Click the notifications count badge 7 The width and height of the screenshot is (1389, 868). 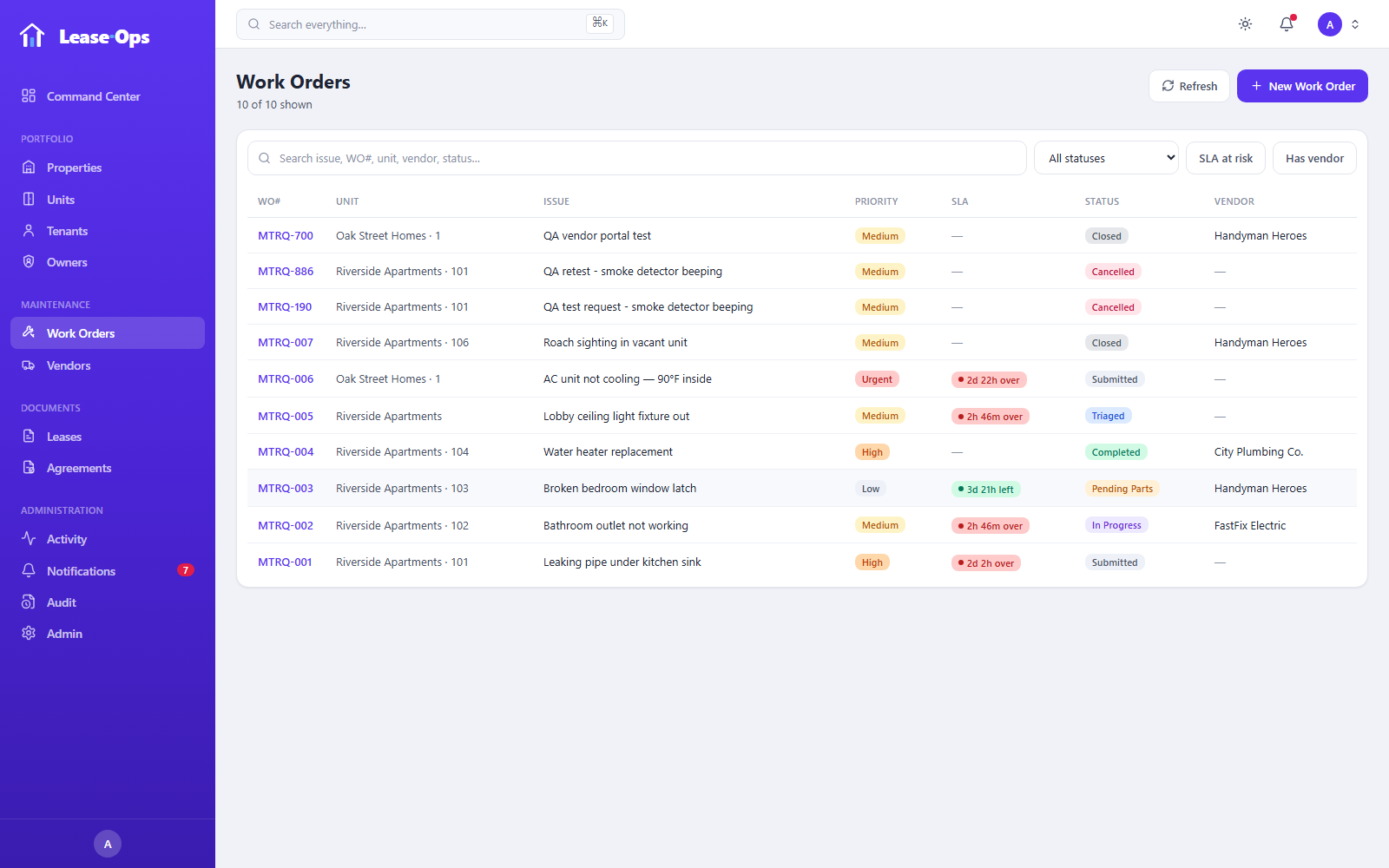pos(185,570)
